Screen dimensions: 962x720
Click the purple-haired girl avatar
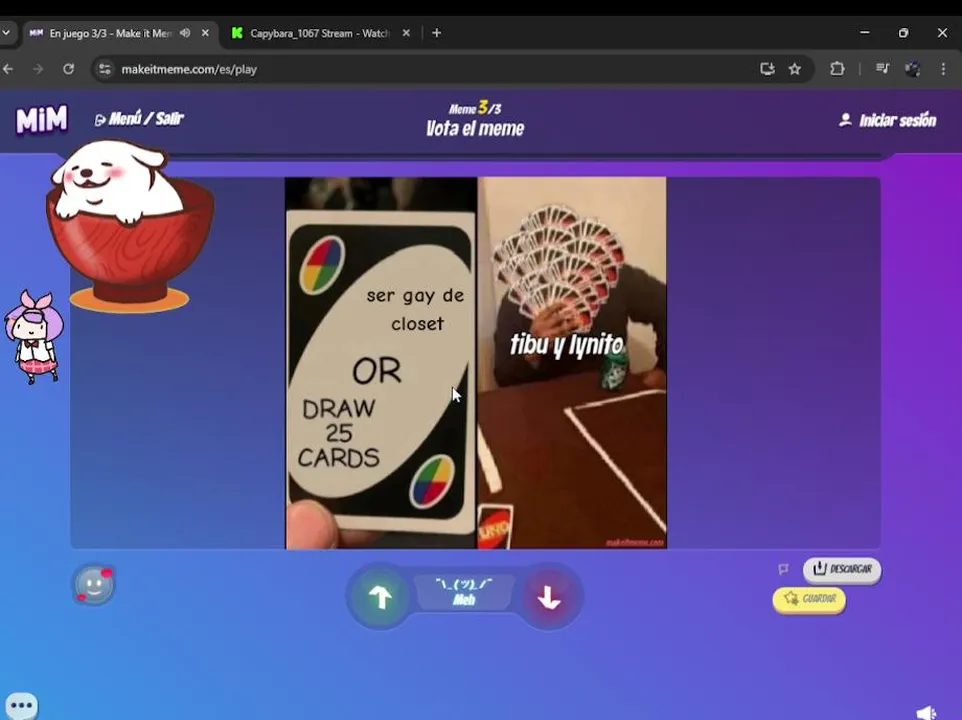pyautogui.click(x=34, y=337)
